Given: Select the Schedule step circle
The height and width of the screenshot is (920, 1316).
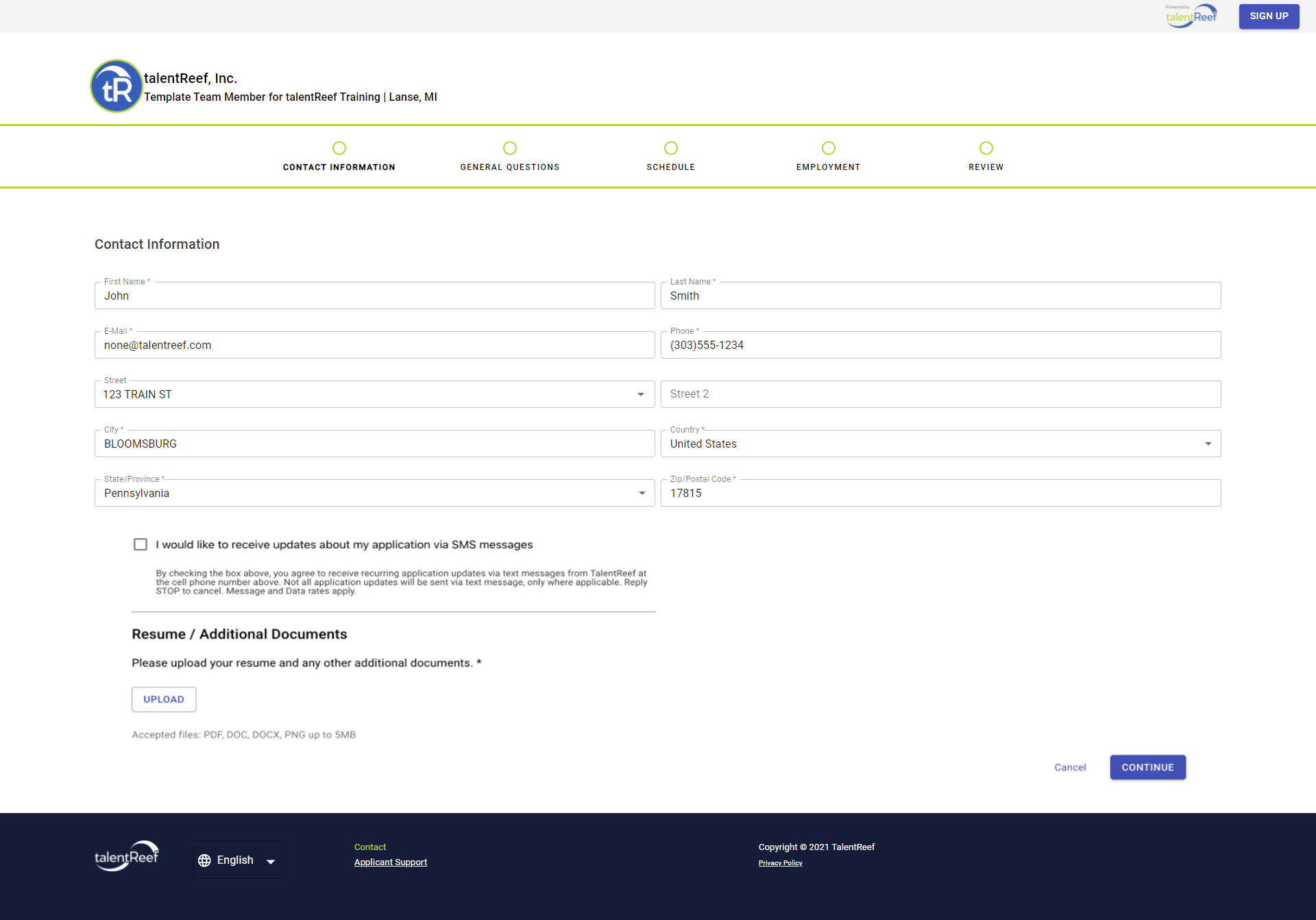Looking at the screenshot, I should (670, 148).
